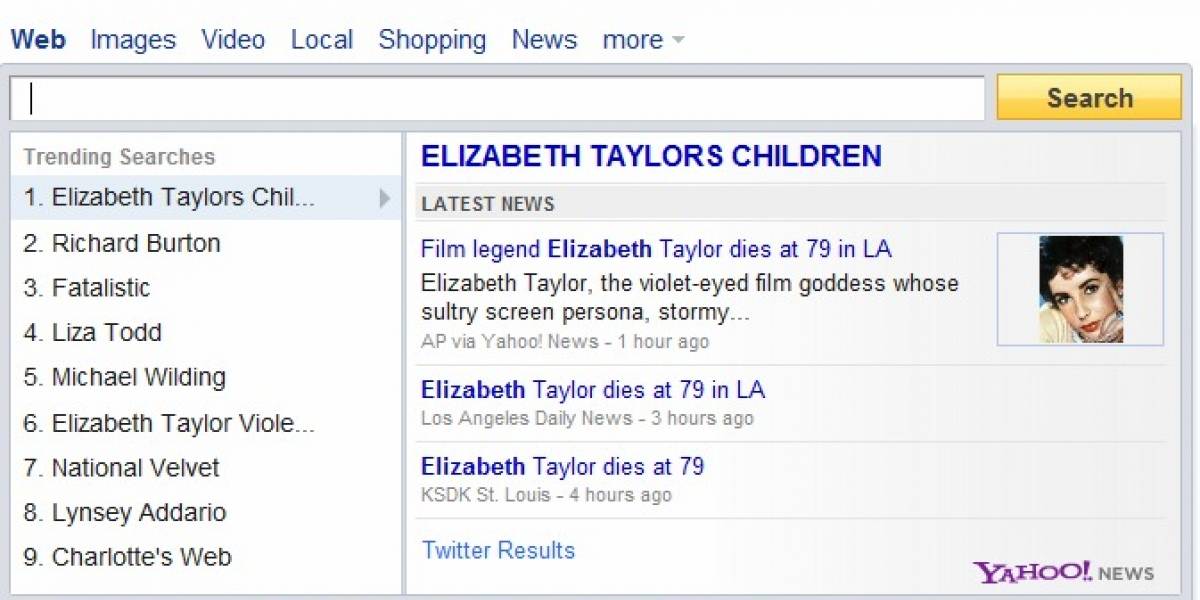1200x600 pixels.
Task: Open the Video search tab
Action: pos(233,40)
